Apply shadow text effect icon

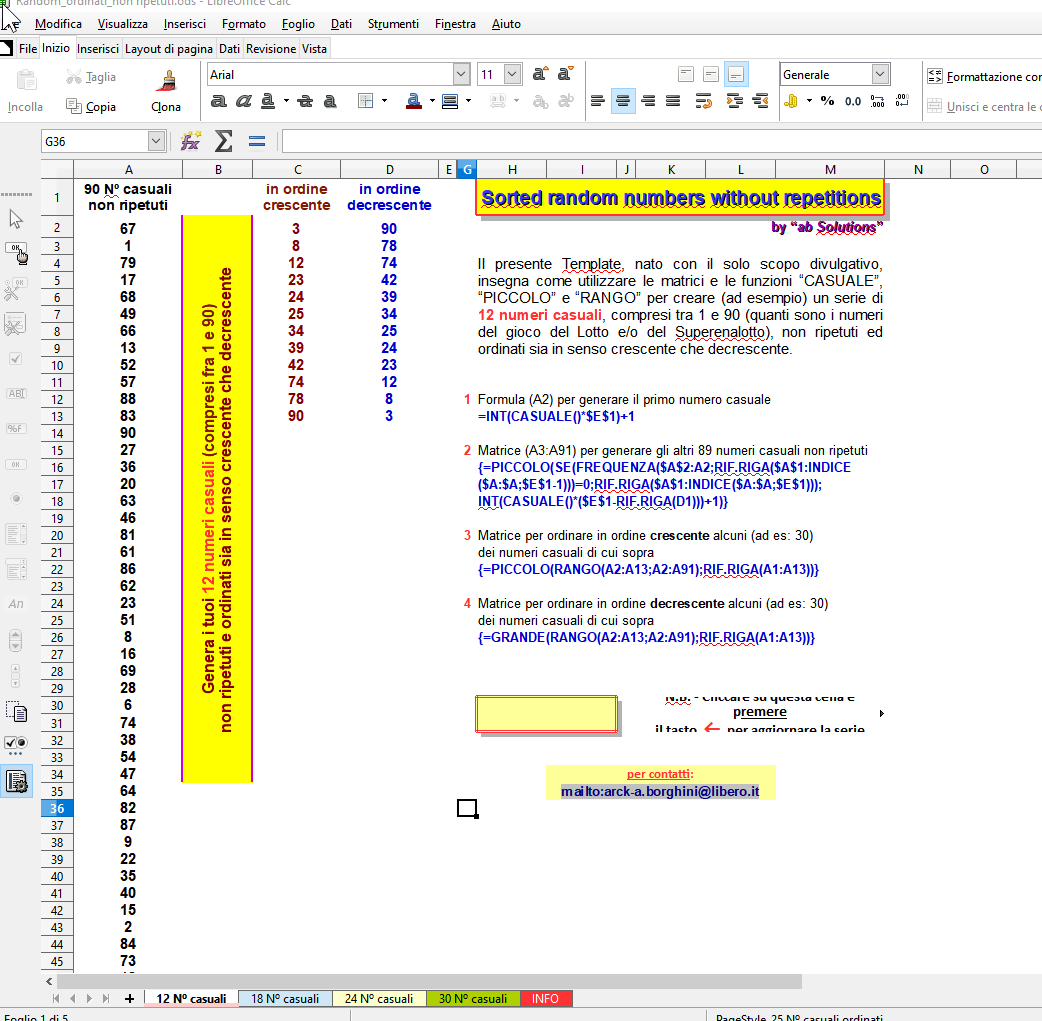330,101
